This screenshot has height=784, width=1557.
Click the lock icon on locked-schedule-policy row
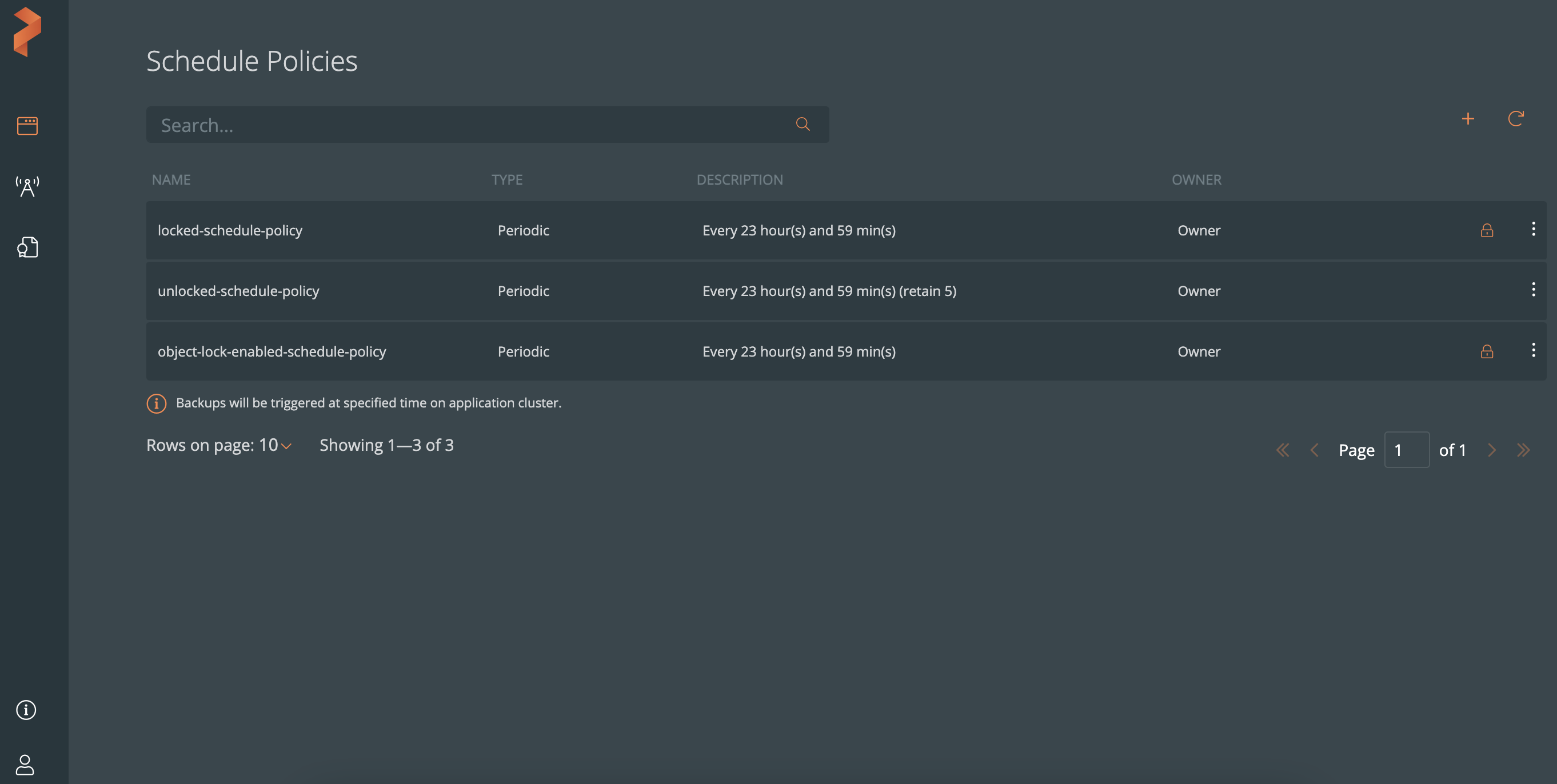click(x=1487, y=230)
